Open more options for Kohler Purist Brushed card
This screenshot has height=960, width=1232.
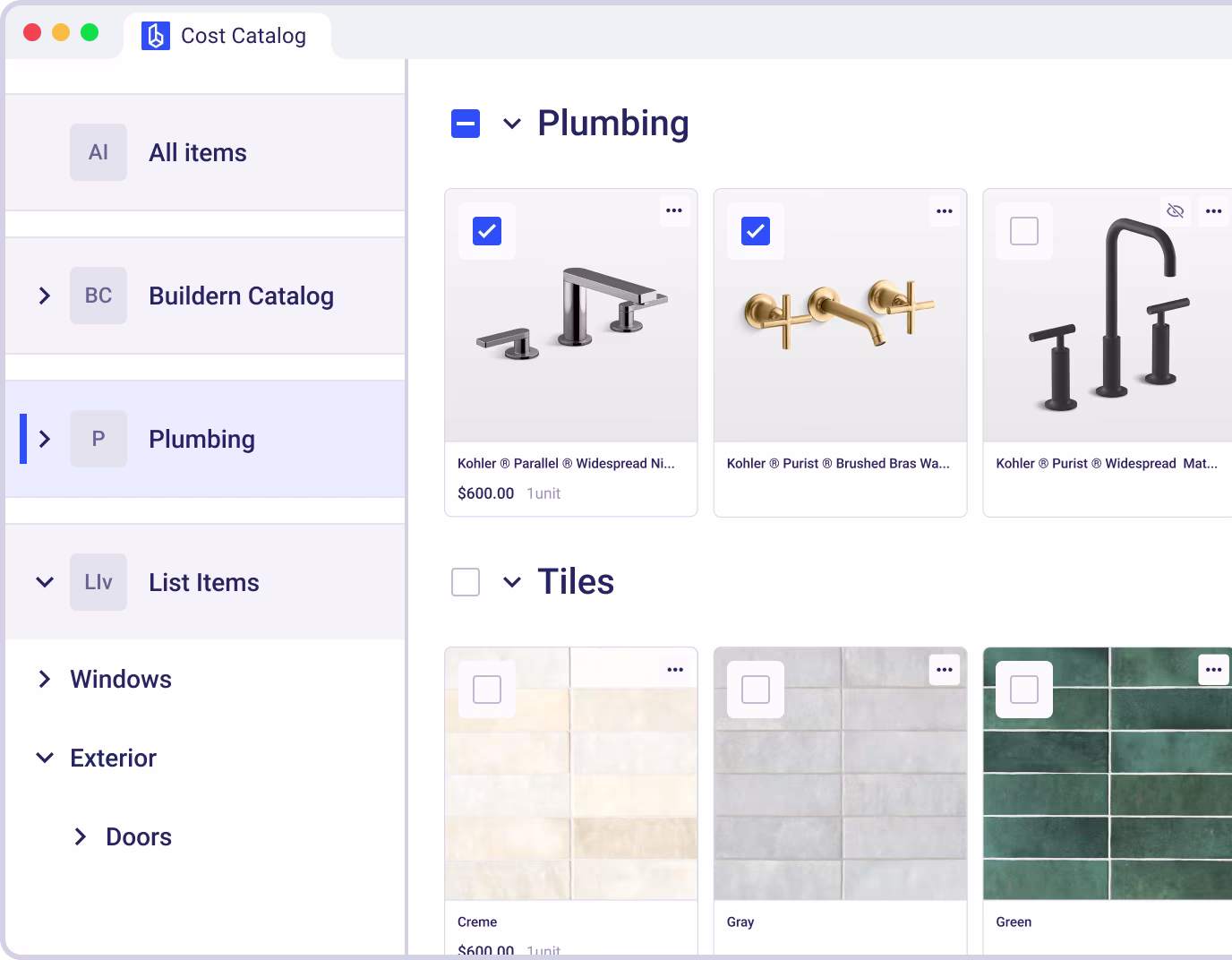945,211
